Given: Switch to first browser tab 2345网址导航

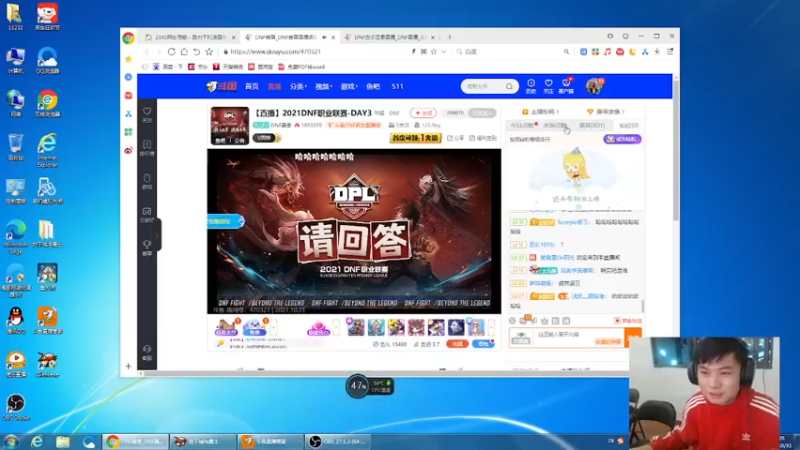Looking at the screenshot, I should 190,37.
